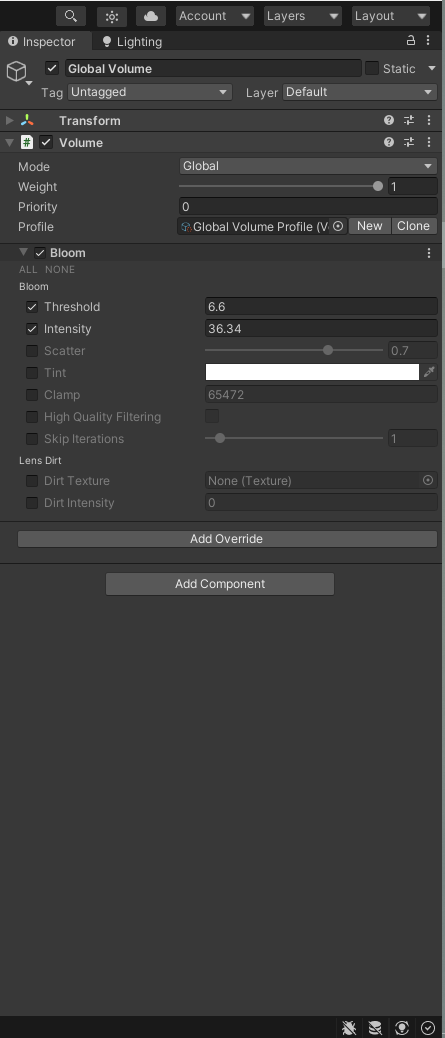Expand the Transform component foldout
Viewport: 445px width, 1038px height.
(9, 120)
